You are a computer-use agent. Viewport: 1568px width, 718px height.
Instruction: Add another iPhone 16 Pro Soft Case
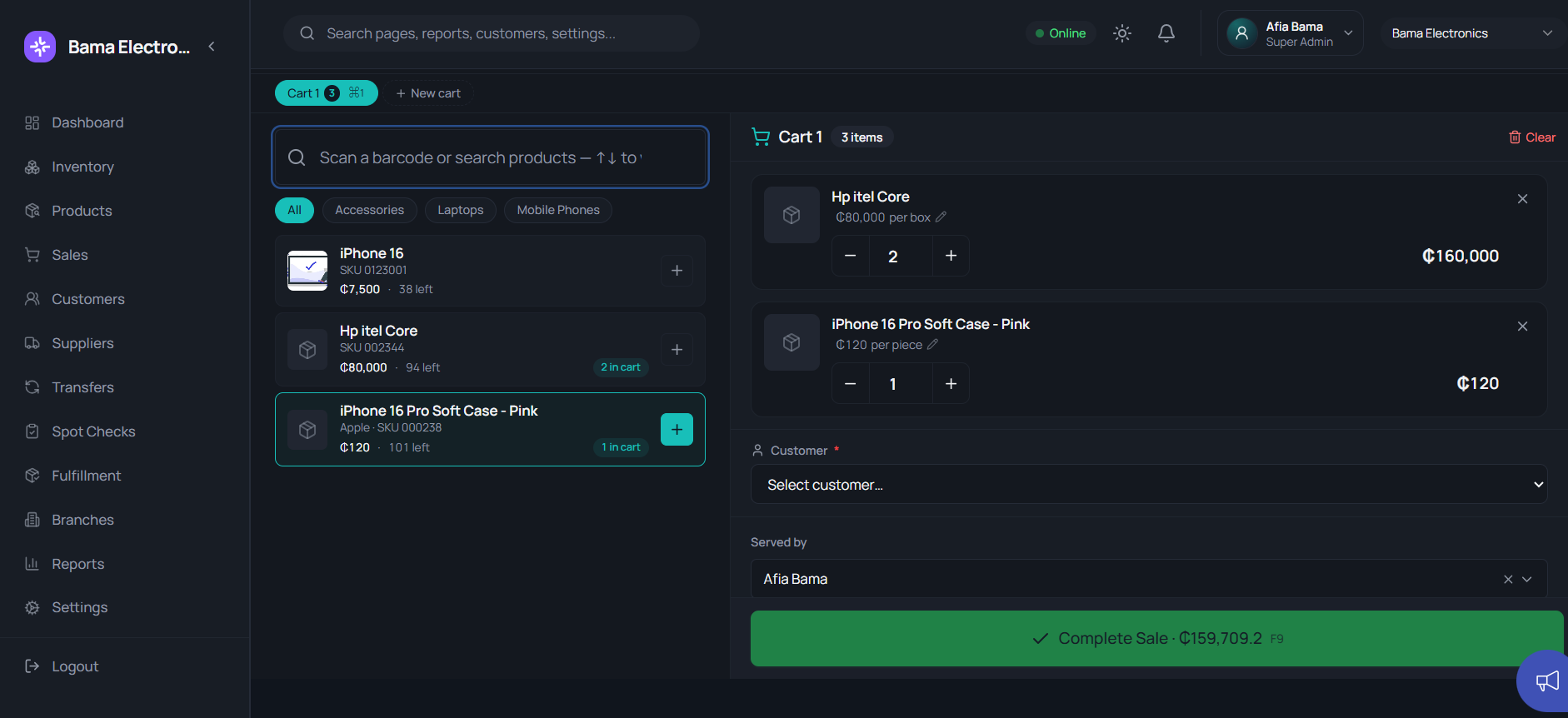pyautogui.click(x=677, y=430)
